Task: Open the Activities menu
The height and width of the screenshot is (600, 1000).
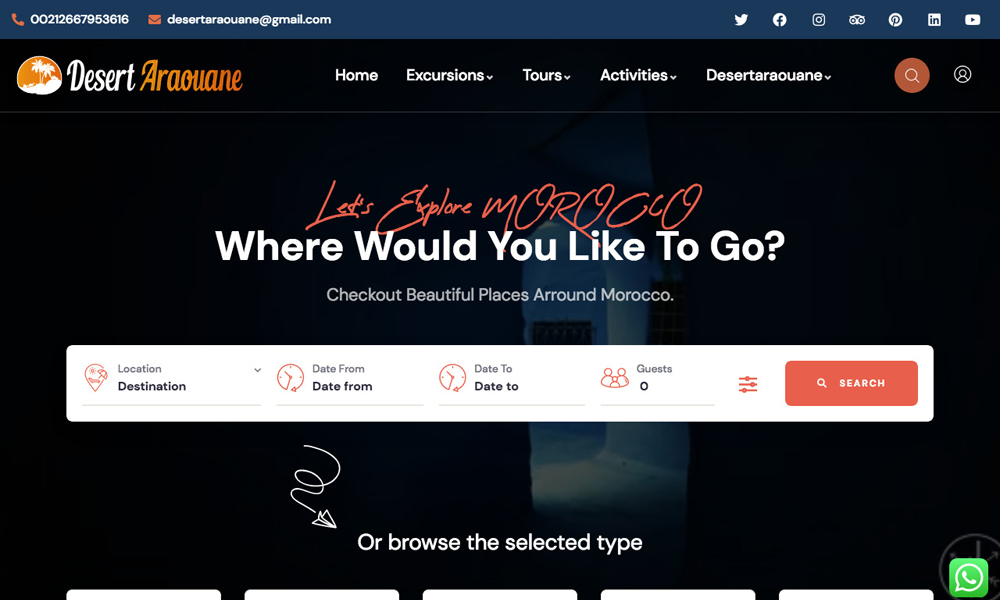Action: [638, 75]
